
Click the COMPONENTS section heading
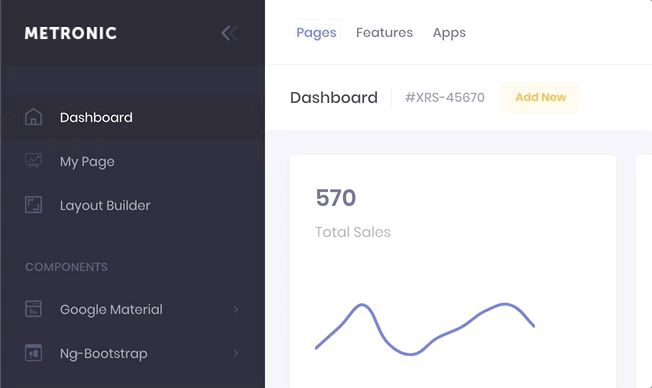(x=67, y=267)
